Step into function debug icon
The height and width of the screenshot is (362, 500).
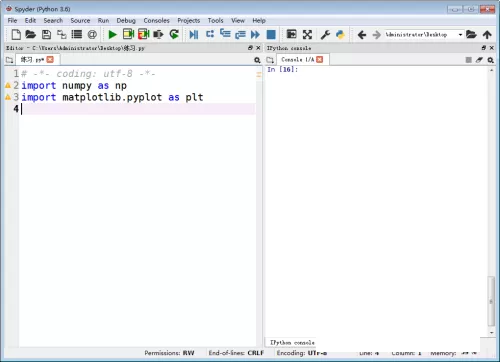coord(225,34)
